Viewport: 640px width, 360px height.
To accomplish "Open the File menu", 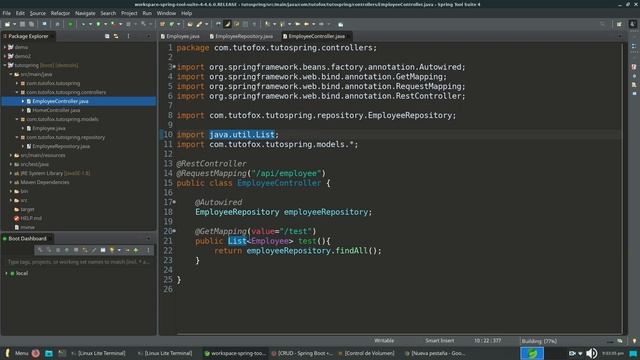I will pyautogui.click(x=7, y=13).
